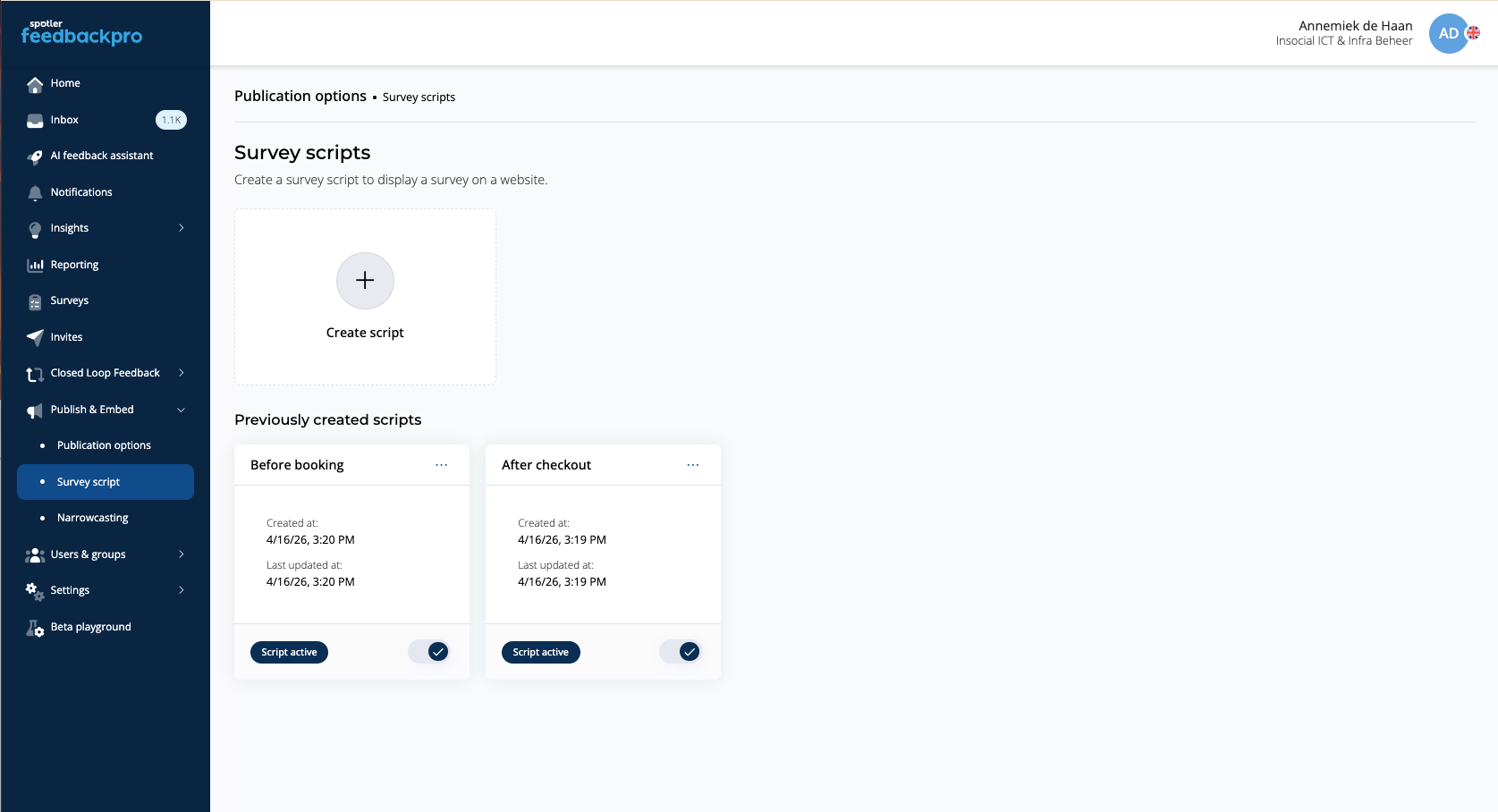Open the three-dot menu on Before booking
This screenshot has width=1498, height=812.
tap(441, 465)
